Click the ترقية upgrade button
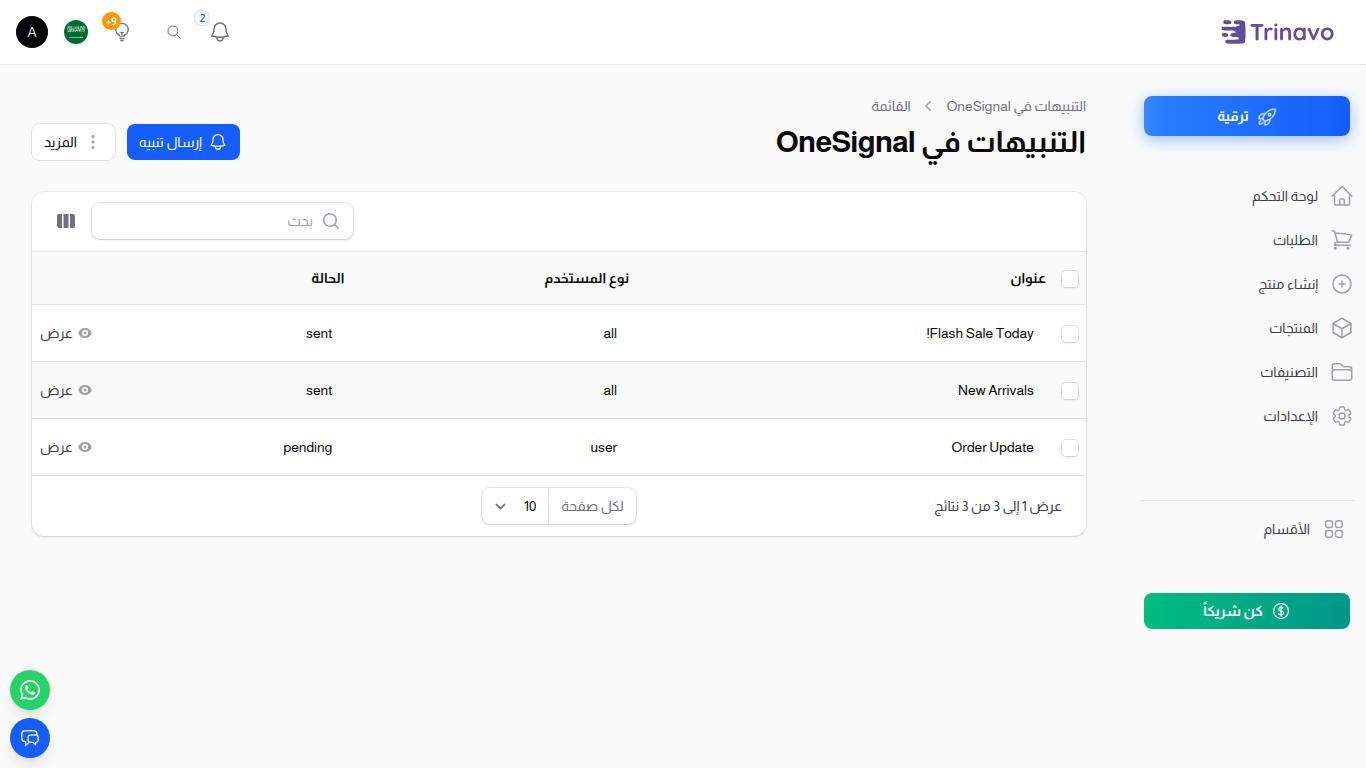 pos(1247,116)
